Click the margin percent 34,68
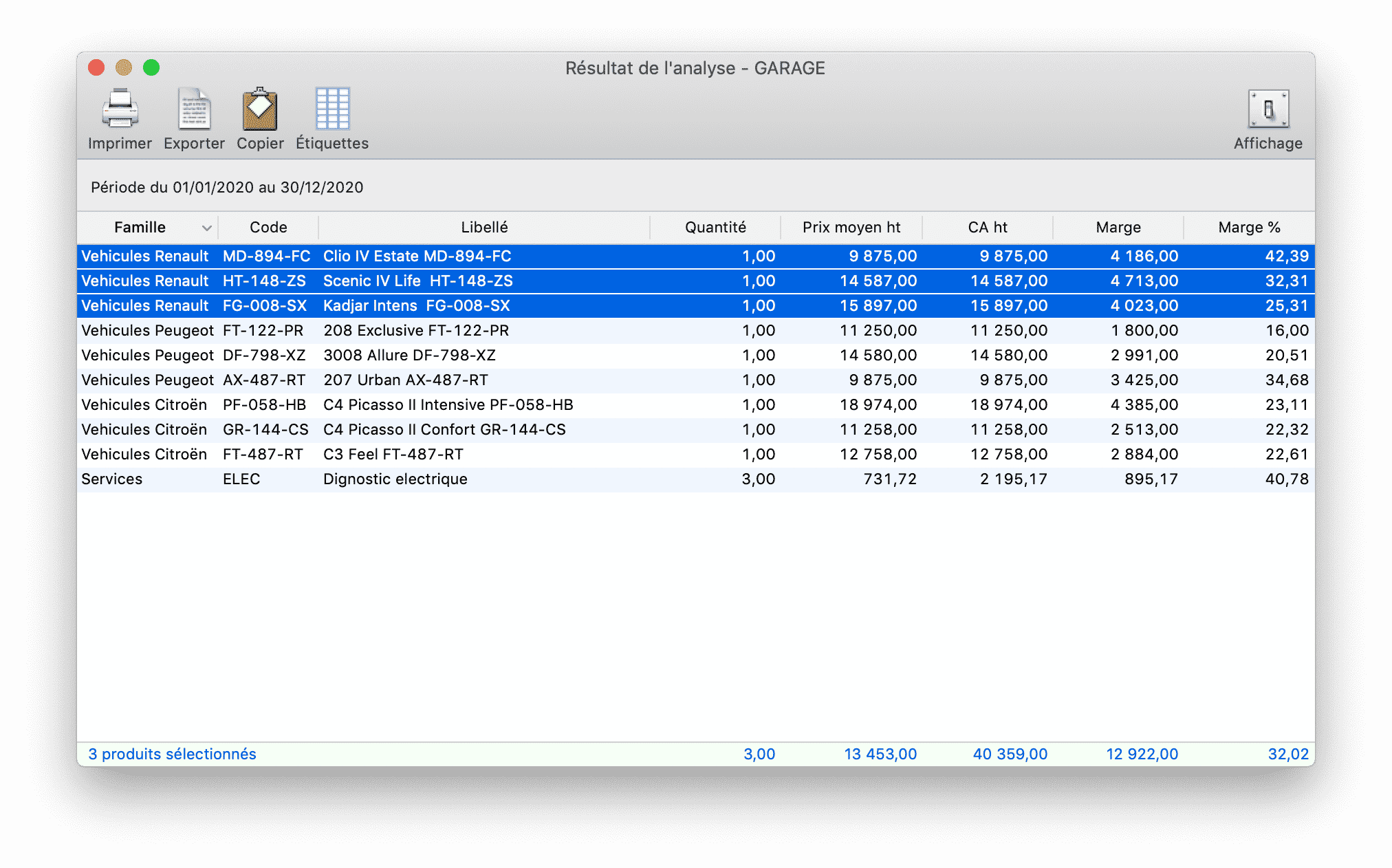Screen dimensions: 1392x868 [1287, 380]
